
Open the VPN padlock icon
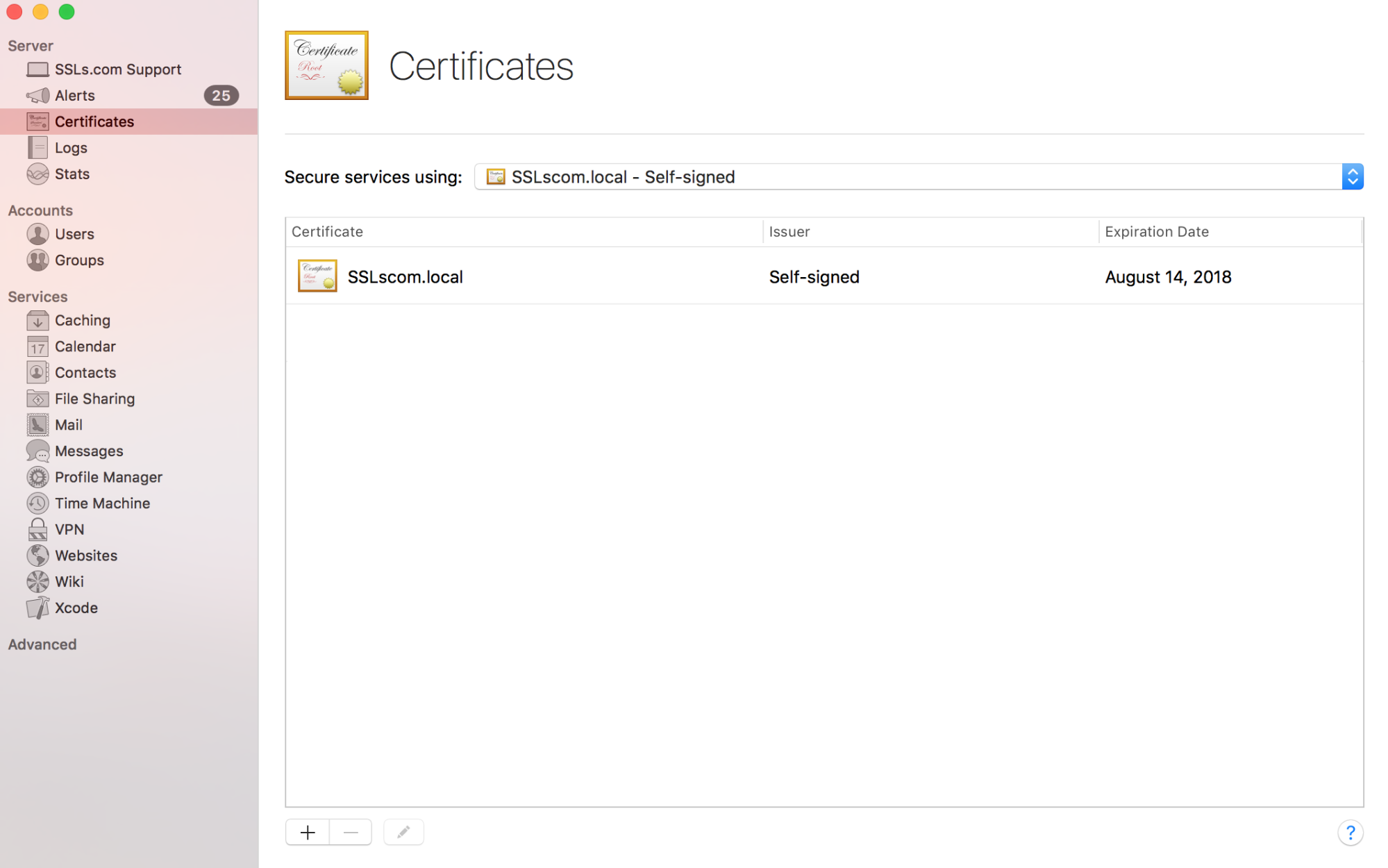coord(37,529)
